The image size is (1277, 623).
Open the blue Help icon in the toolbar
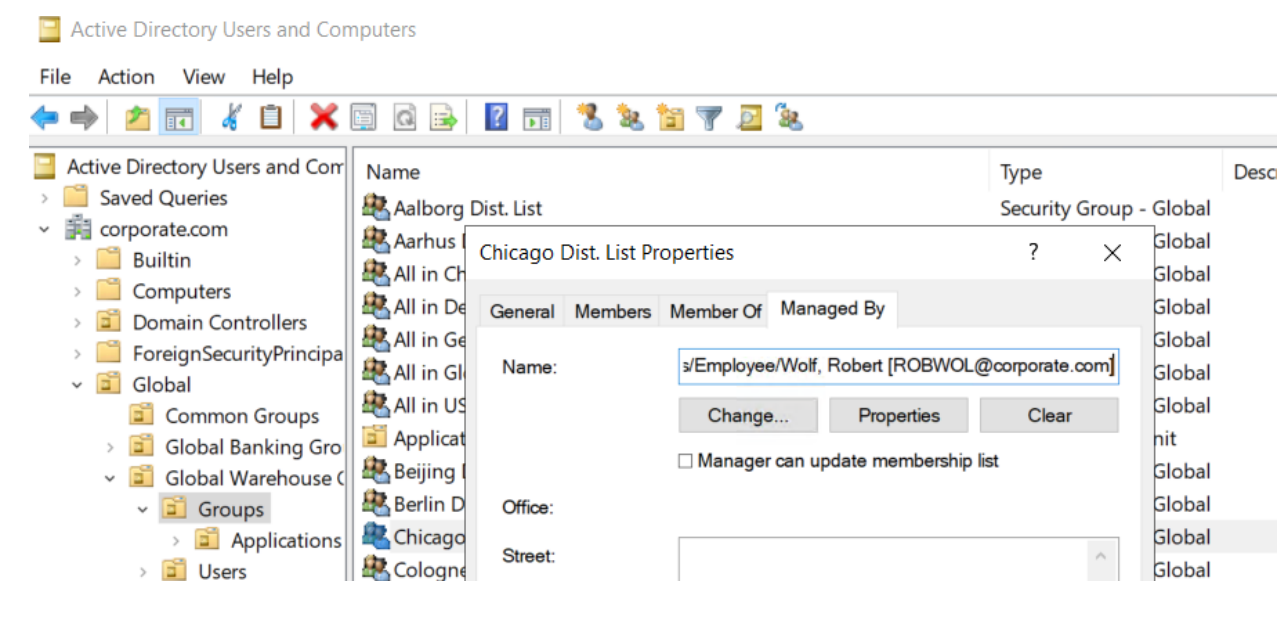(496, 118)
